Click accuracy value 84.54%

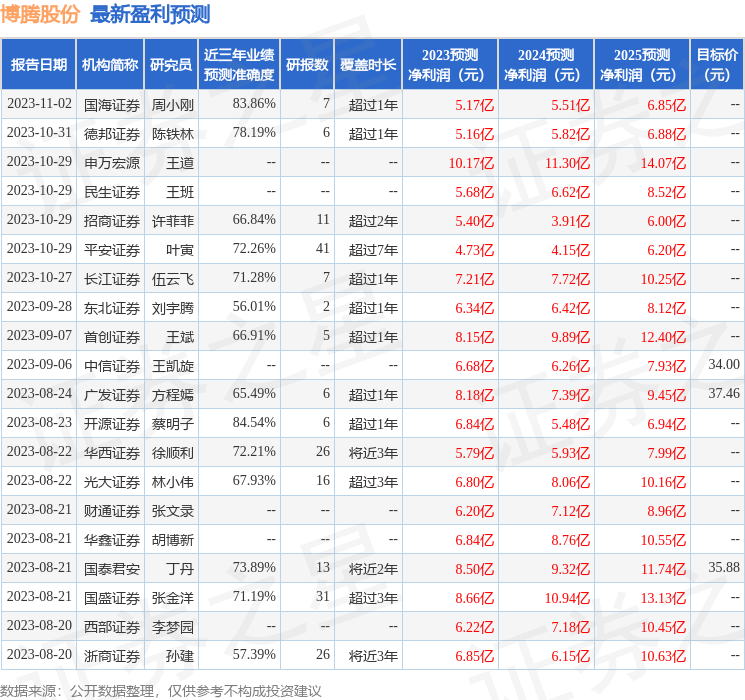pos(254,422)
